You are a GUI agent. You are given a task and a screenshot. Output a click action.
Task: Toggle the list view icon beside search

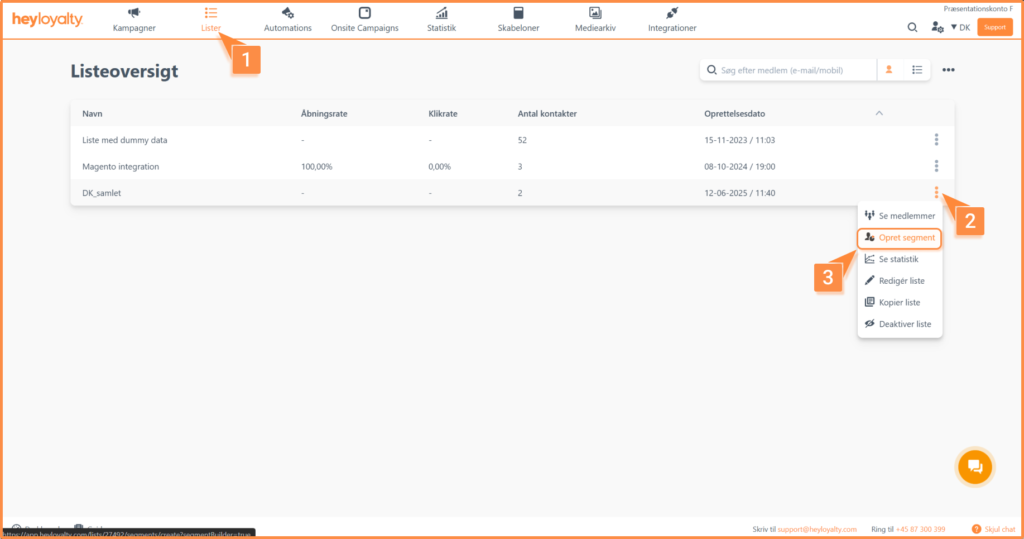[917, 70]
